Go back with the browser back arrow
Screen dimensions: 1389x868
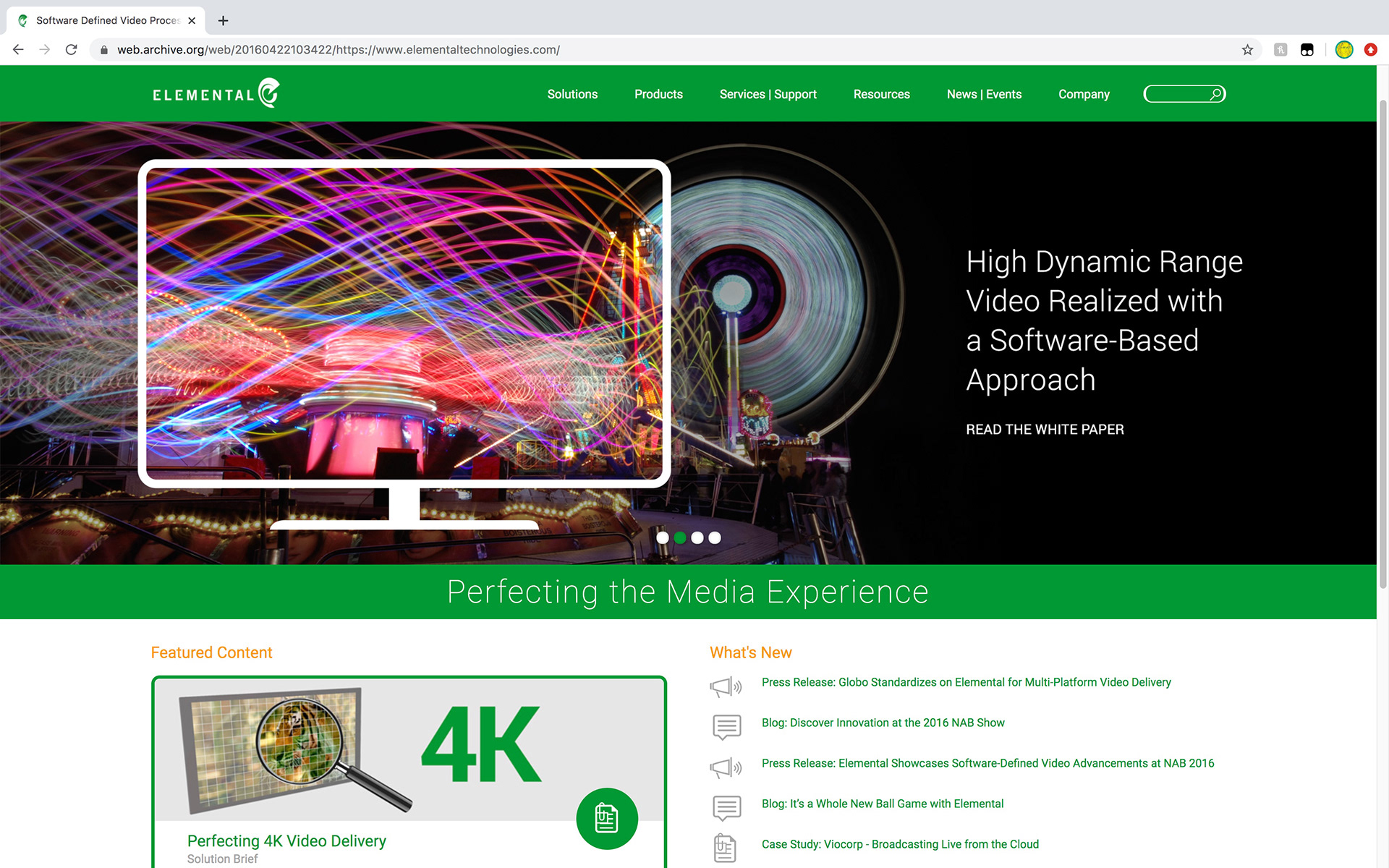(x=19, y=50)
